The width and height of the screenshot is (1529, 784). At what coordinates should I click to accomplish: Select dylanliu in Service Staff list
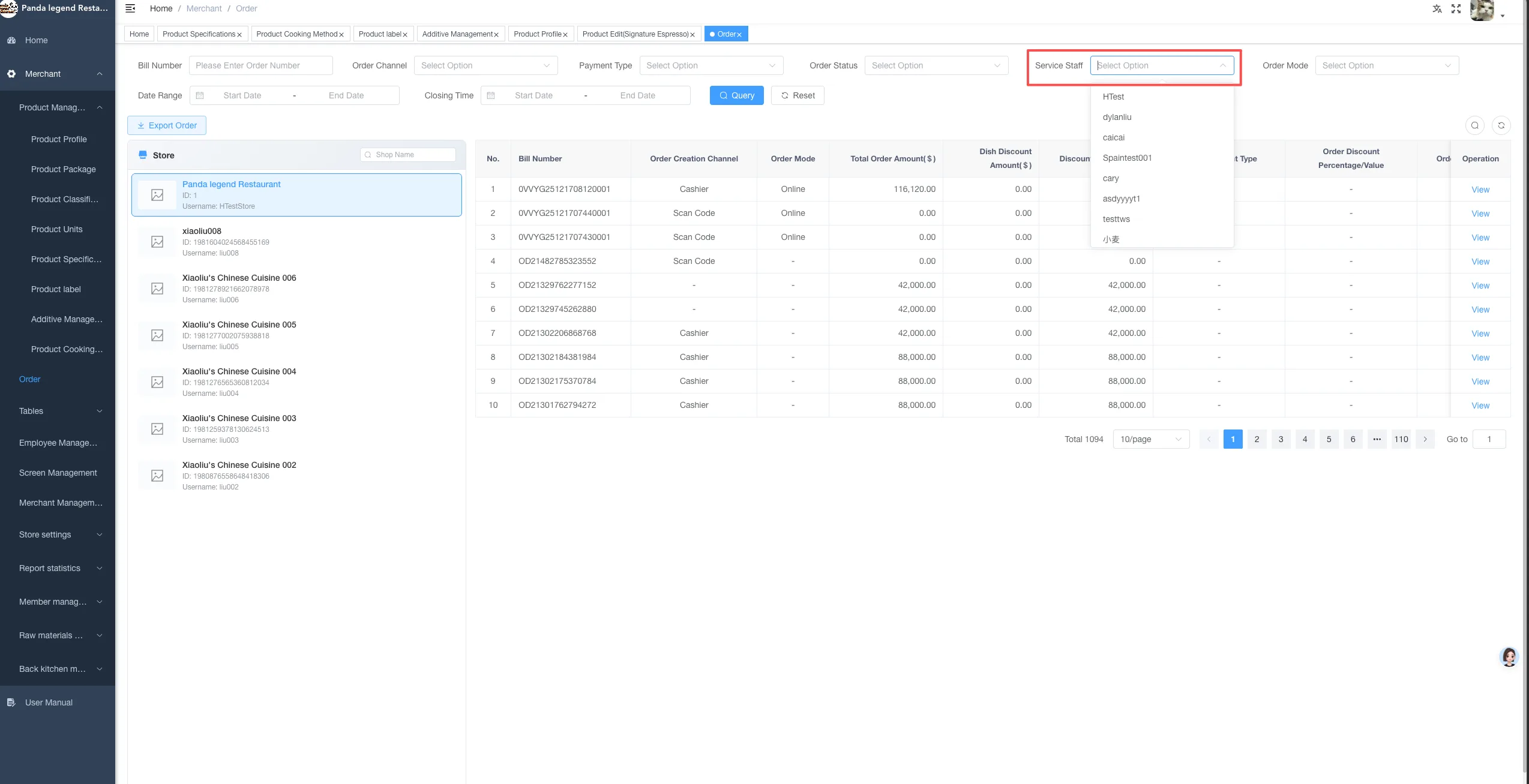pyautogui.click(x=1162, y=117)
